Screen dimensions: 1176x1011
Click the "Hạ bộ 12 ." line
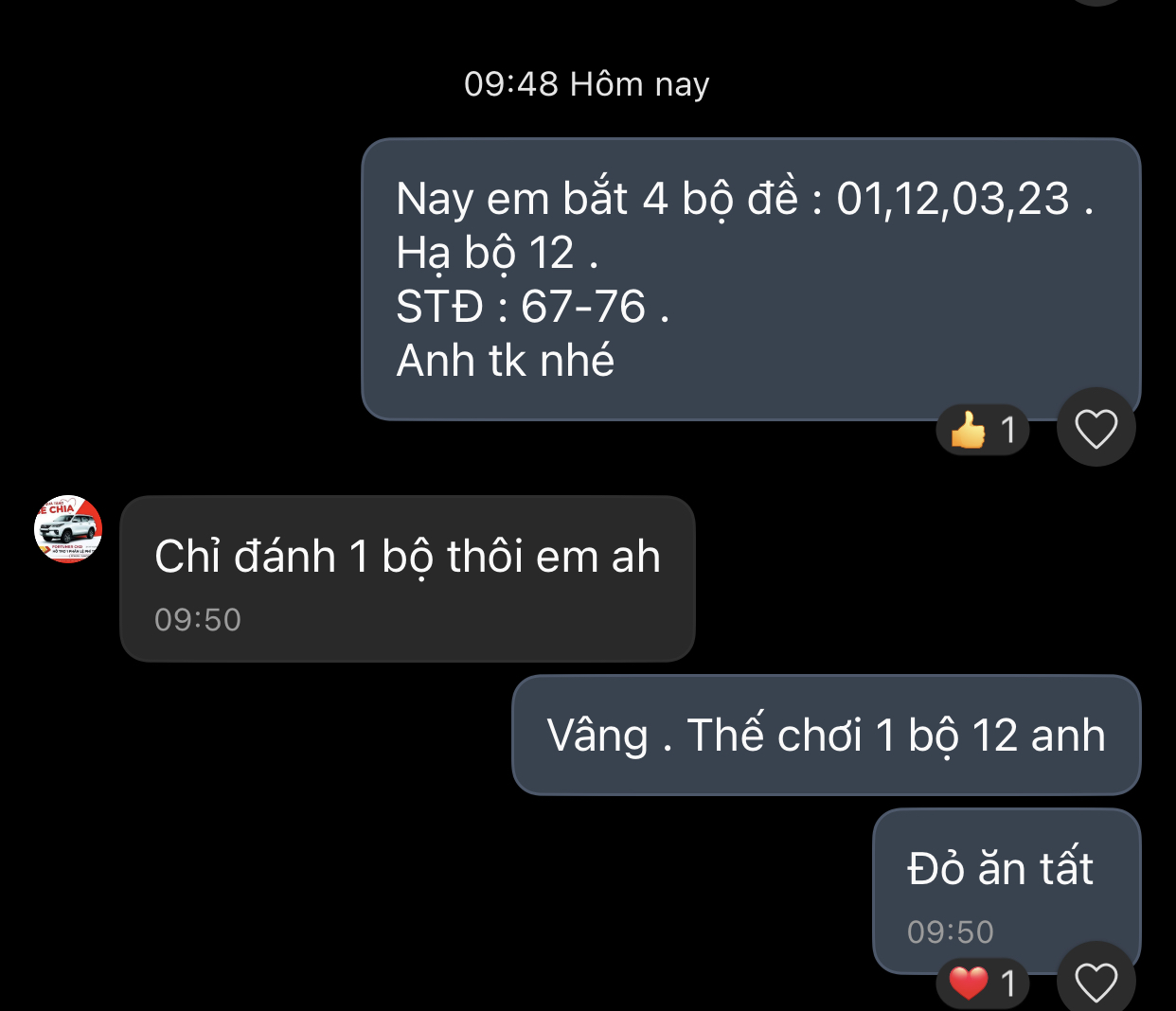tap(497, 254)
